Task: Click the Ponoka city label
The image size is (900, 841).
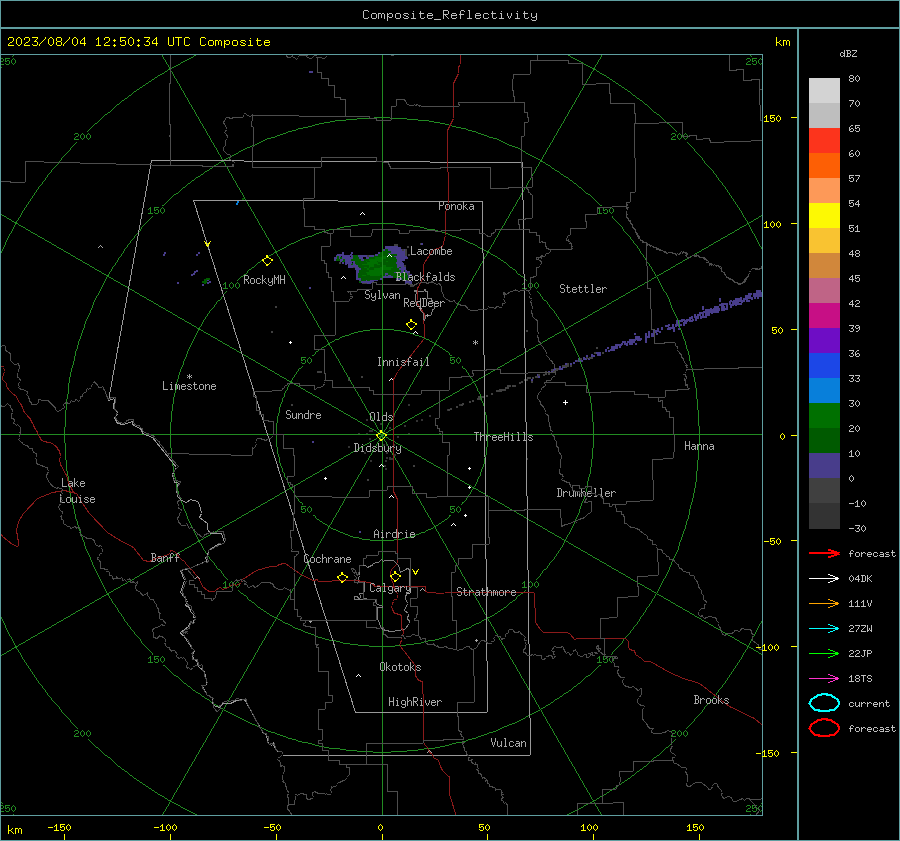Action: point(456,206)
